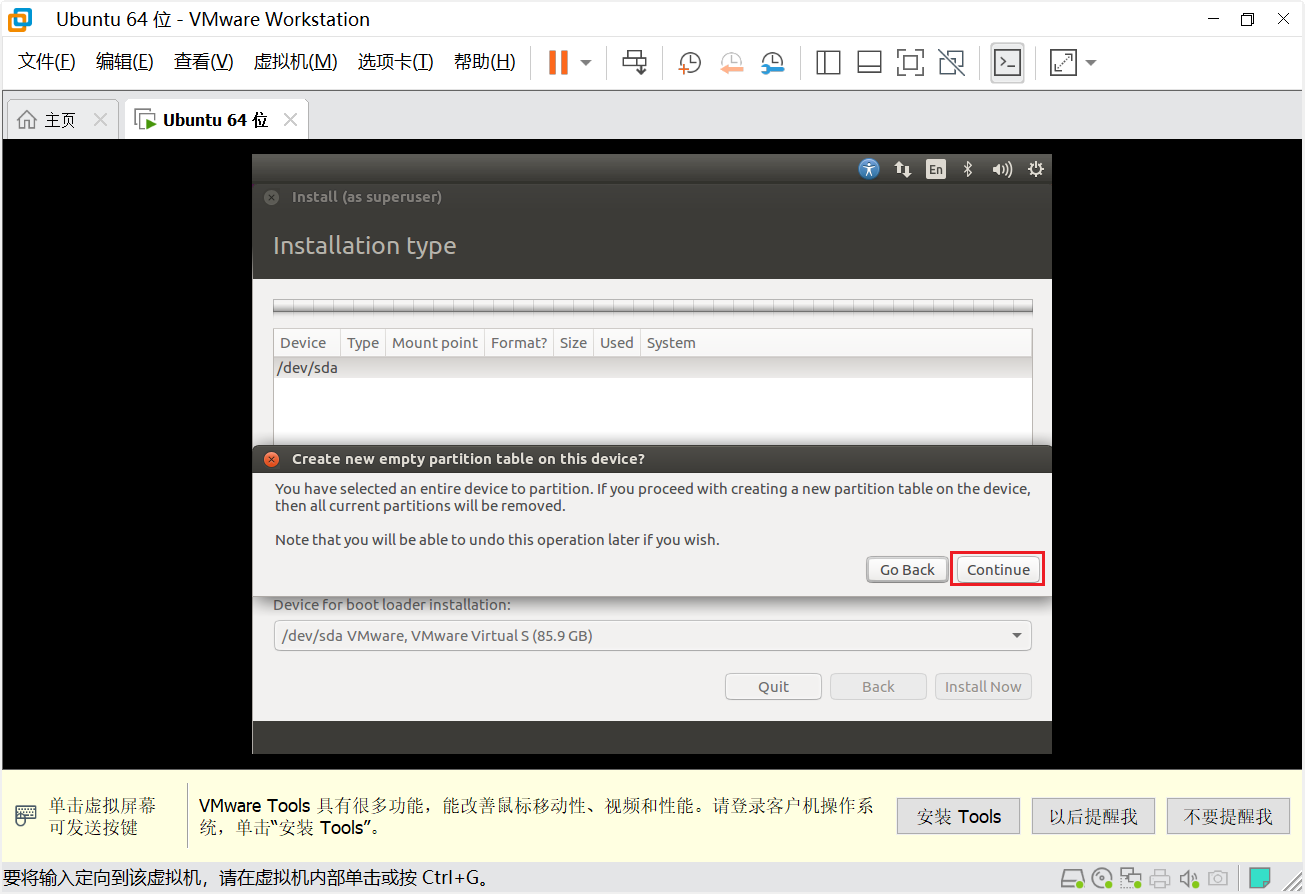
Task: Click the disk partition usage bar
Action: tap(652, 306)
